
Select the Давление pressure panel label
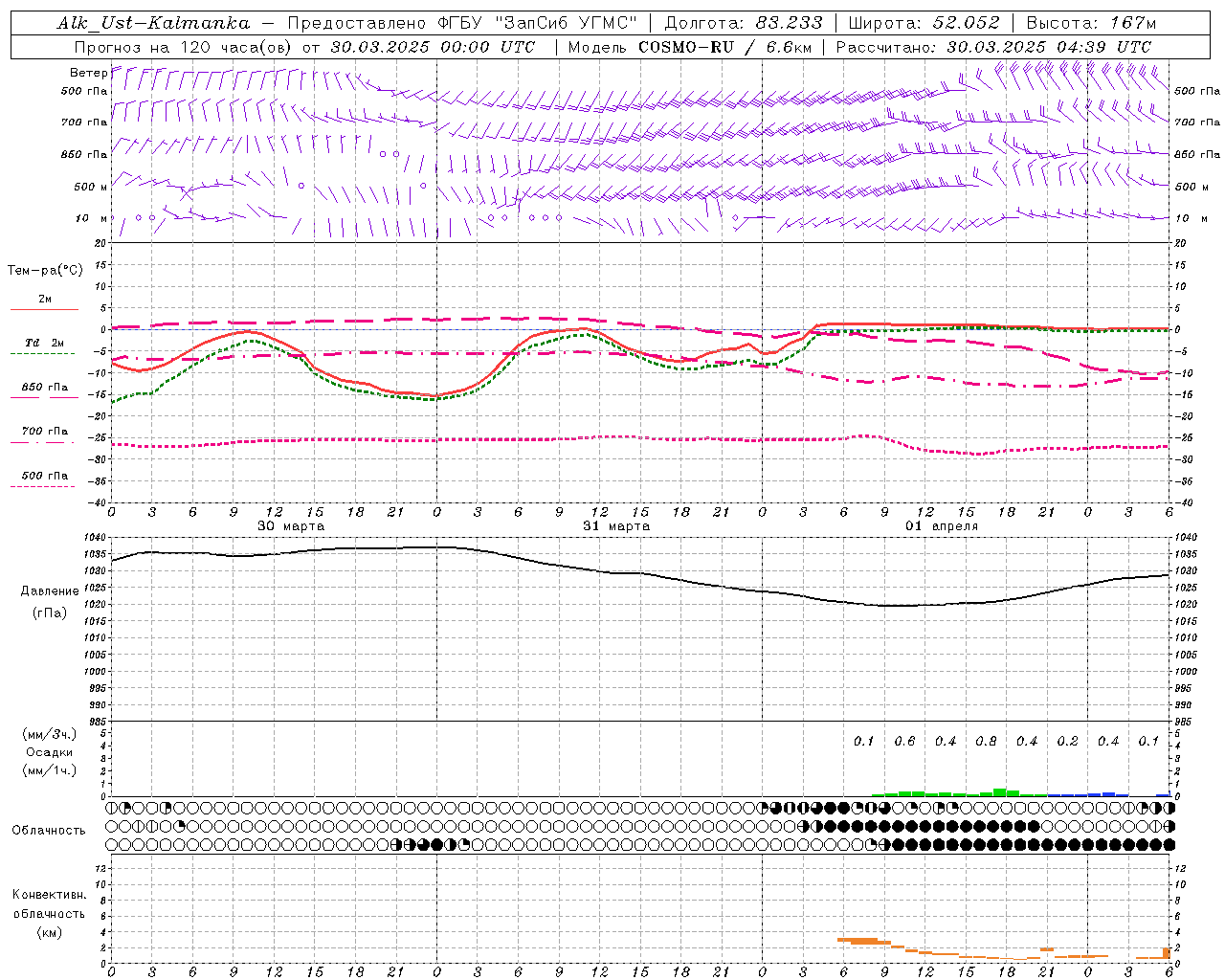(x=50, y=591)
